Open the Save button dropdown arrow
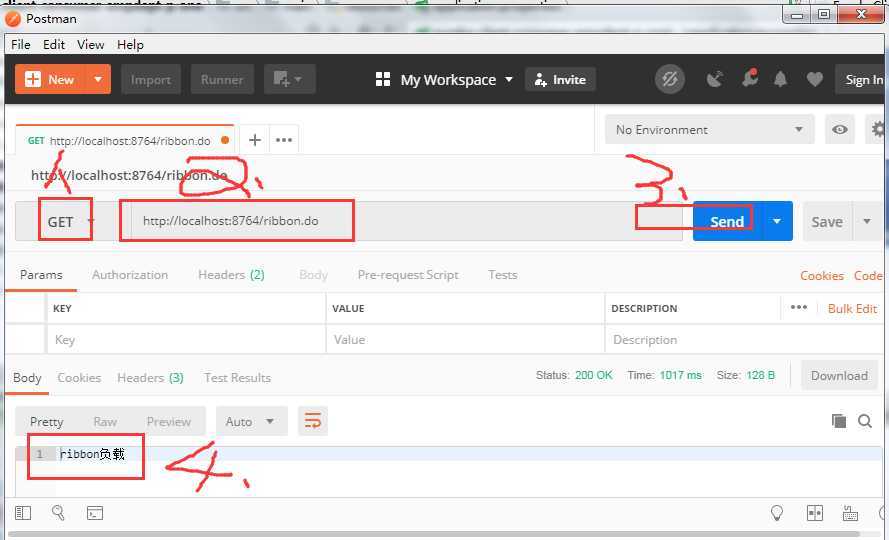Image resolution: width=889 pixels, height=540 pixels. (x=867, y=221)
